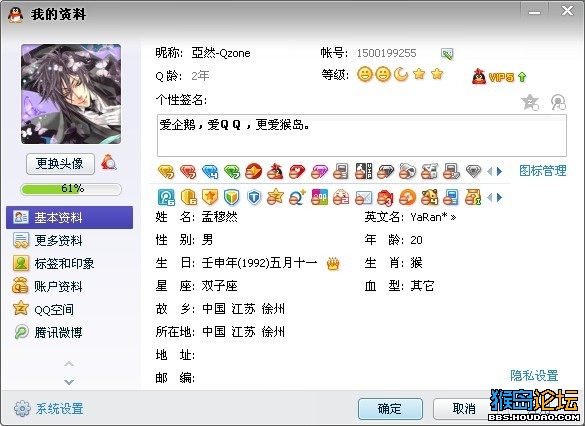Select the 基本资料 tab
The width and height of the screenshot is (585, 426).
(x=69, y=217)
